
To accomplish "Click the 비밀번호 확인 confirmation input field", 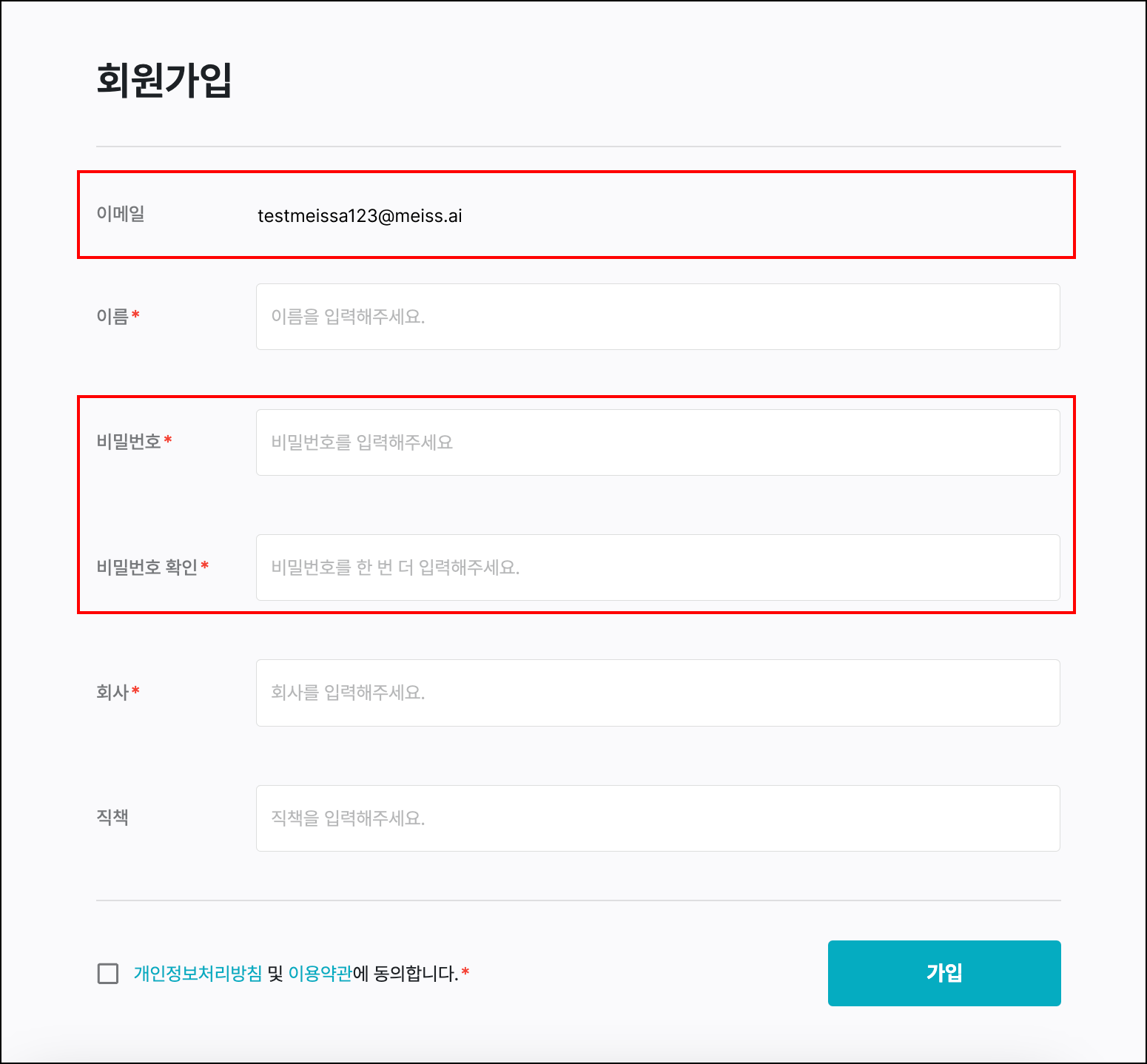I will pyautogui.click(x=657, y=568).
